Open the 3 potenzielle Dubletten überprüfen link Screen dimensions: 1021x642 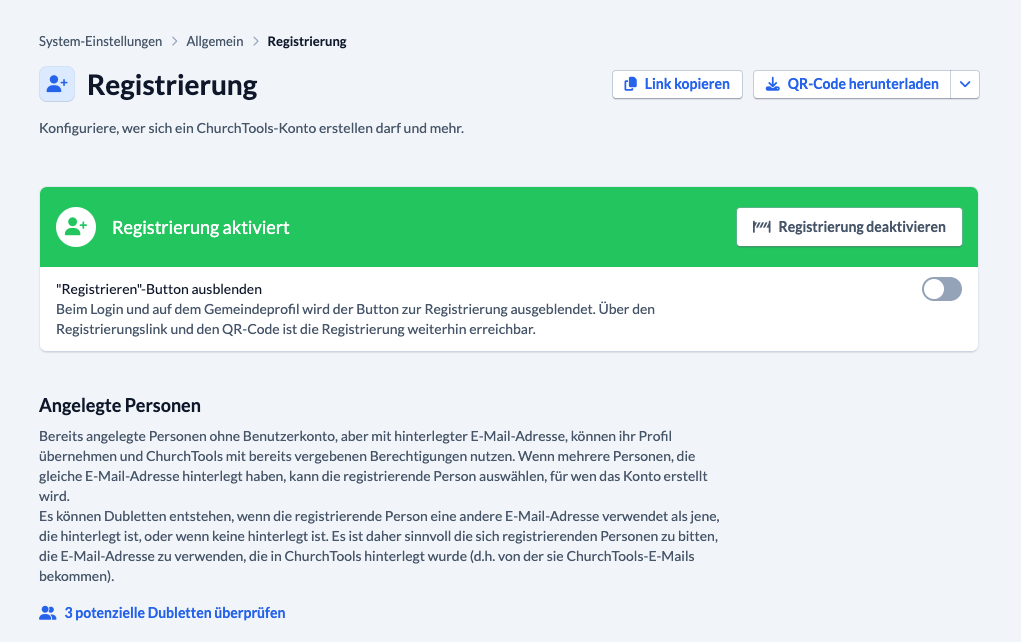pyautogui.click(x=175, y=613)
